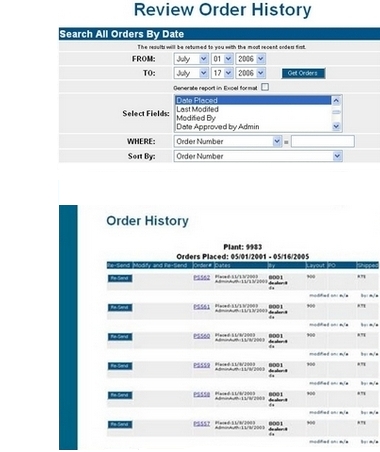Click the Select Fields list scrollbar thumb
The width and height of the screenshot is (380, 452).
(x=336, y=112)
